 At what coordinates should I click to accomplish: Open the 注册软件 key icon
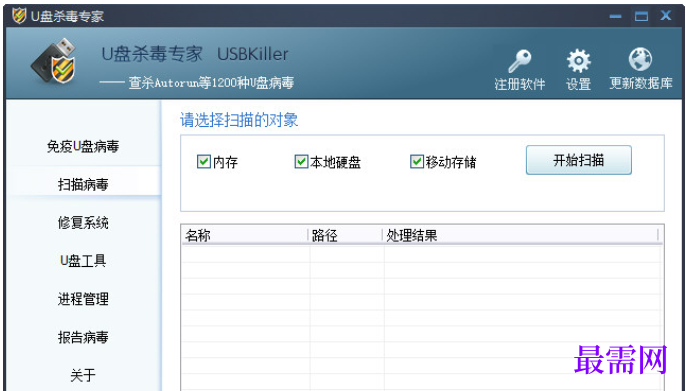coord(519,61)
